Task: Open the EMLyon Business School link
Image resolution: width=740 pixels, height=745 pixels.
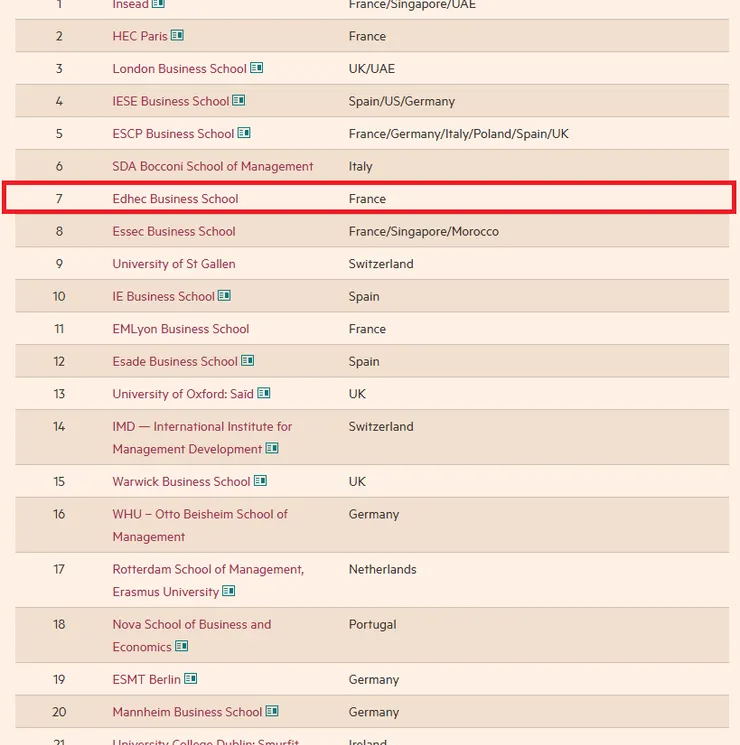Action: 180,329
